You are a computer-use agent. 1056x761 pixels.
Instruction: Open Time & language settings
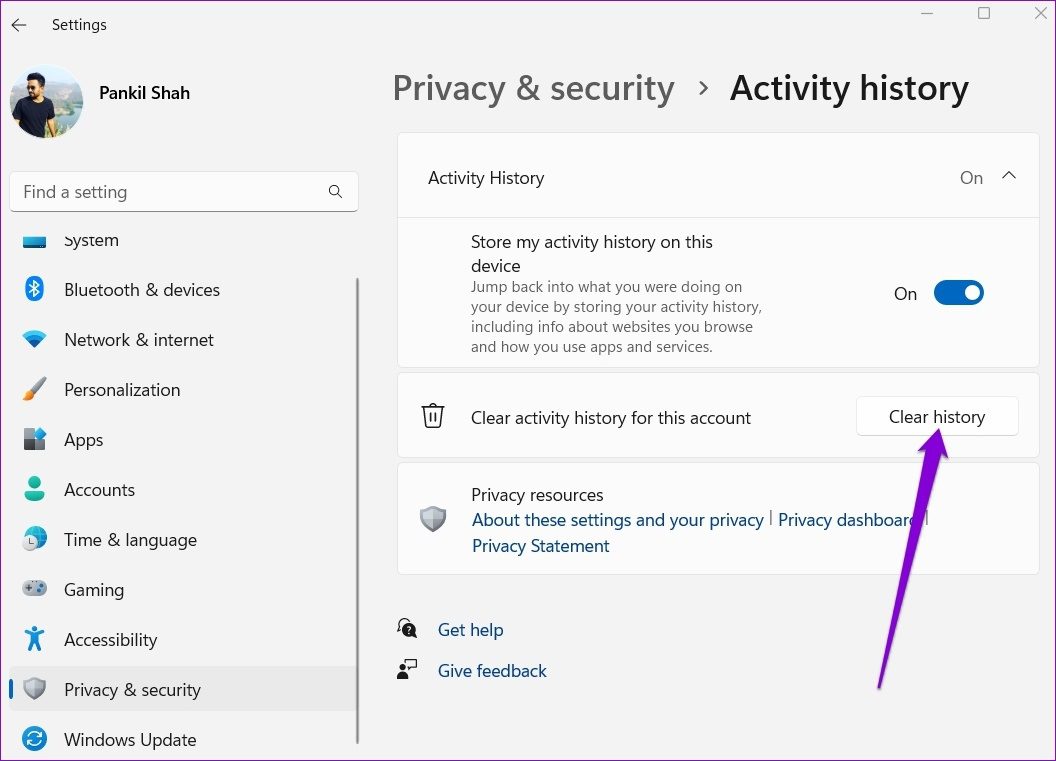click(130, 540)
